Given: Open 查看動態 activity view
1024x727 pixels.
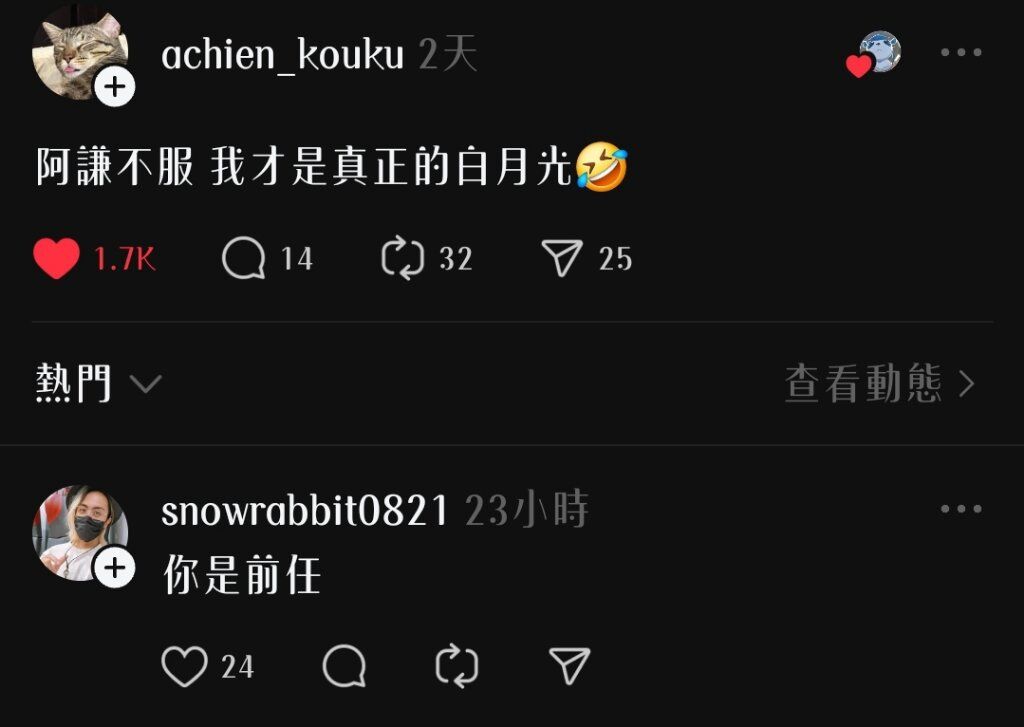Looking at the screenshot, I should 880,383.
